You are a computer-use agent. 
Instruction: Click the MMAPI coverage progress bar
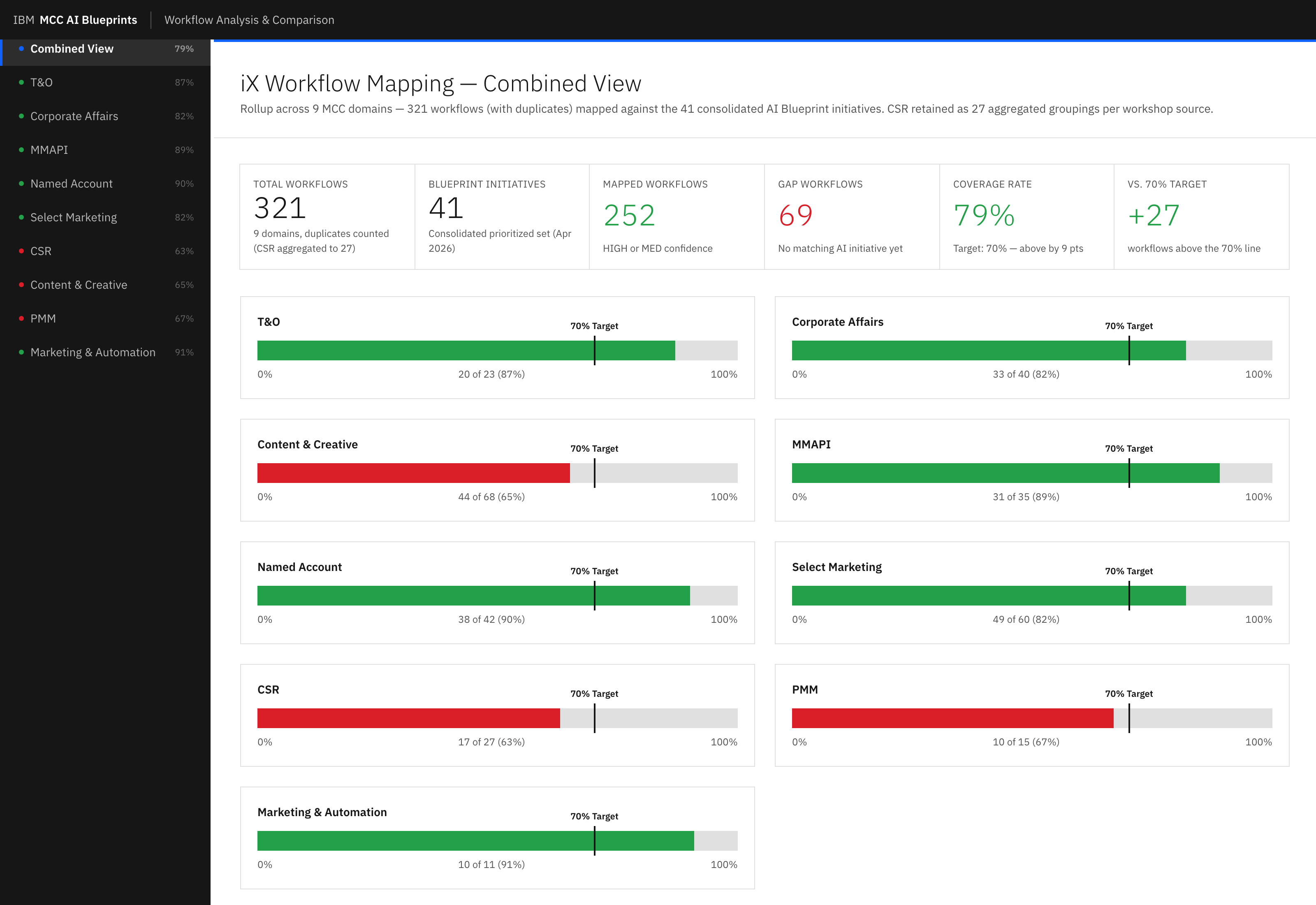tap(1032, 473)
